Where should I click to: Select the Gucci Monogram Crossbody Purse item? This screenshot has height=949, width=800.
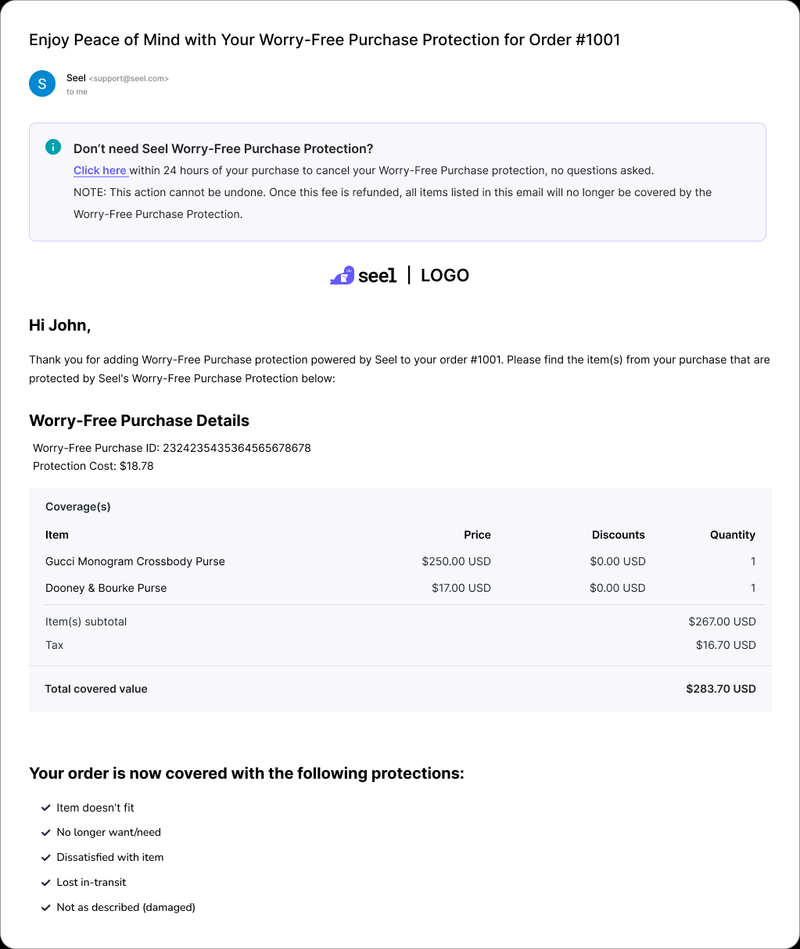[x=135, y=562]
